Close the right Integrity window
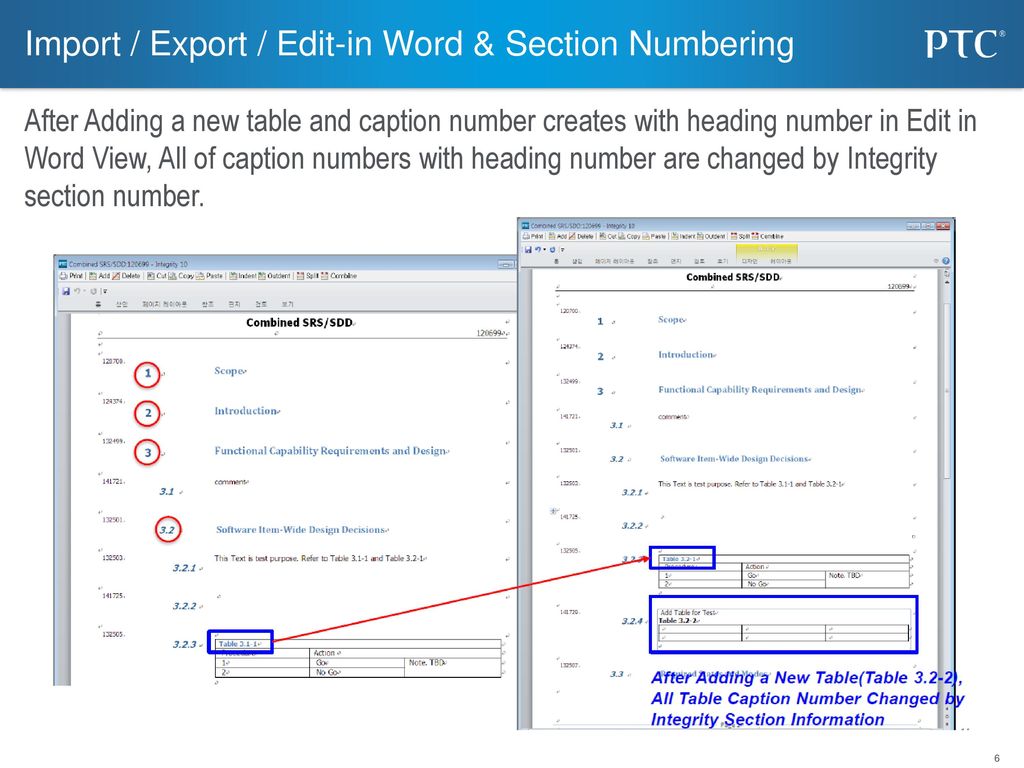This screenshot has width=1024, height=768. (942, 226)
